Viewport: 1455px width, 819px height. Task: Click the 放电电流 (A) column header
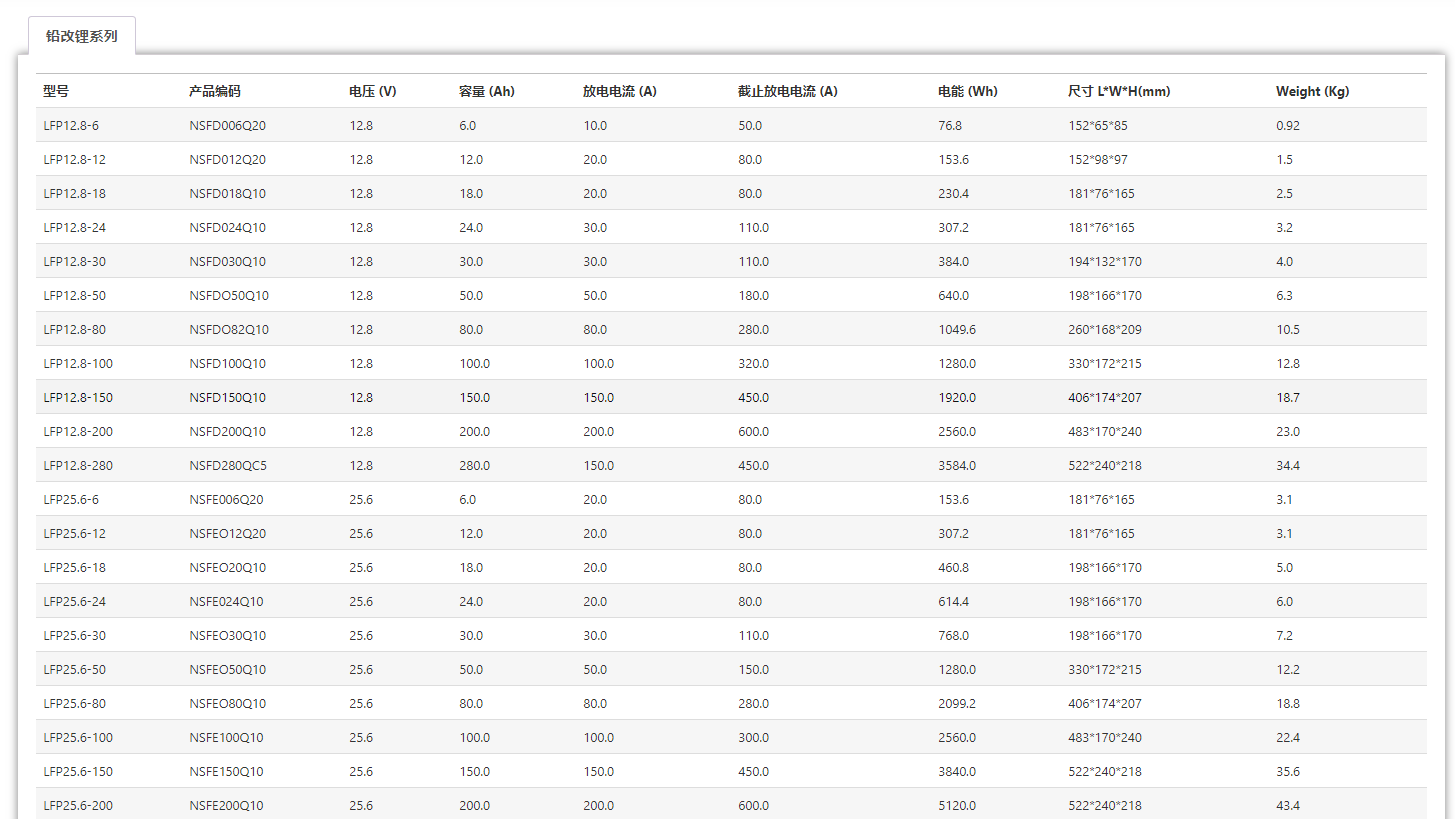click(x=620, y=91)
